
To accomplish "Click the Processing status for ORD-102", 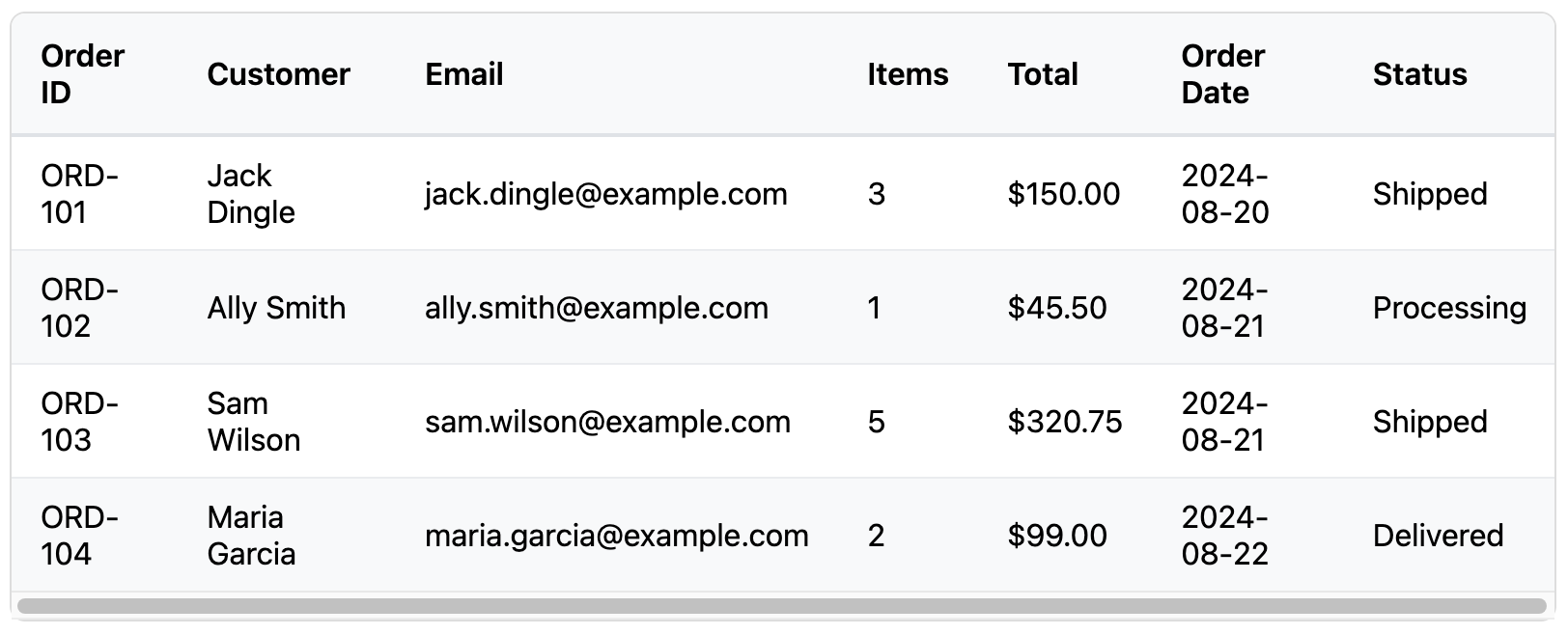I will coord(1449,308).
